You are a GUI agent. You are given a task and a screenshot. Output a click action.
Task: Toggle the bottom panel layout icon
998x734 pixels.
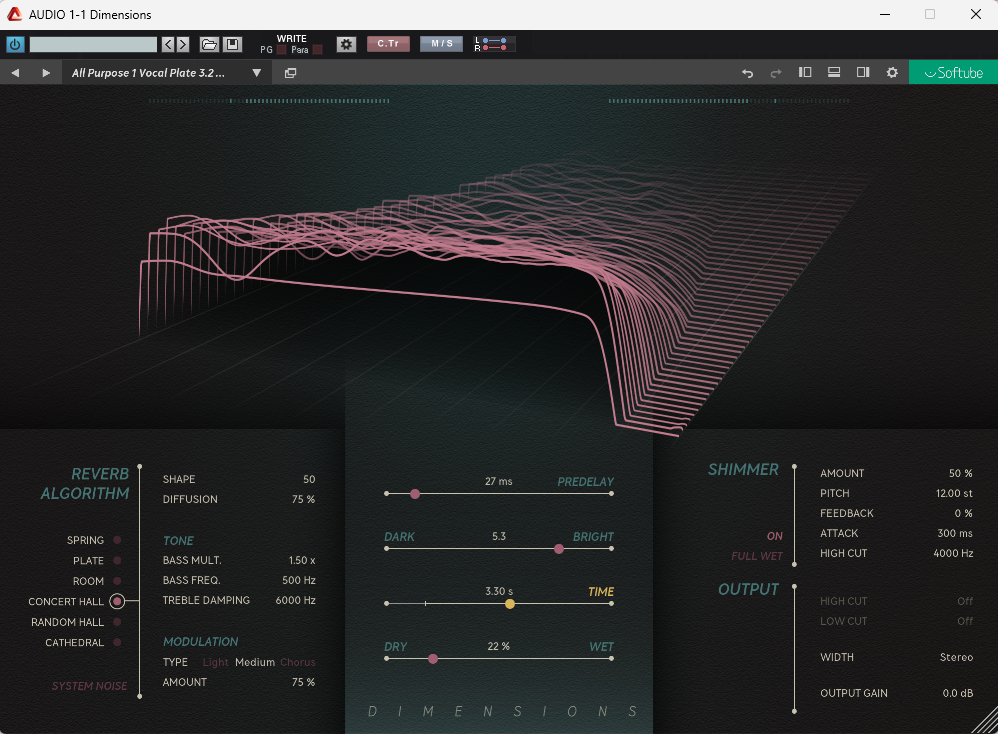tap(834, 73)
